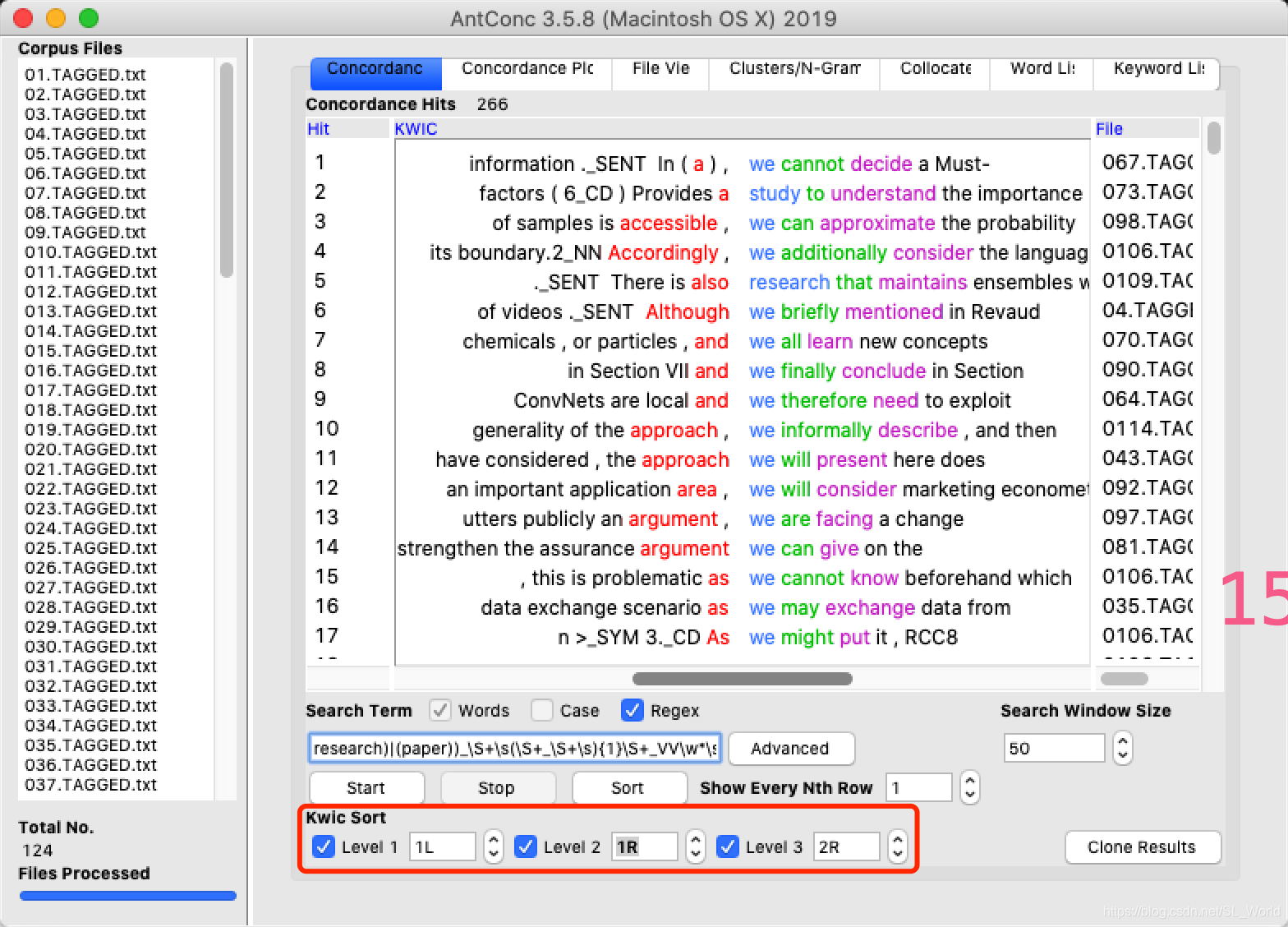Viewport: 1288px width, 927px height.
Task: Click the green macOS zoom button
Action: click(89, 18)
